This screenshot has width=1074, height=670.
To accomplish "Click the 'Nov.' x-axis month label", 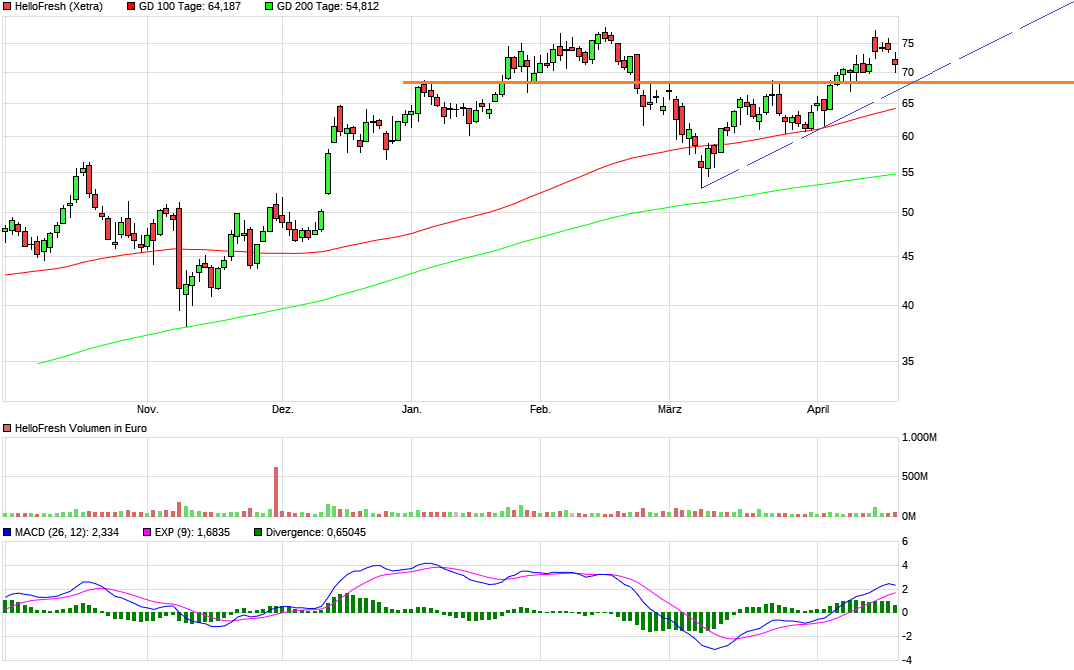I will tap(147, 410).
